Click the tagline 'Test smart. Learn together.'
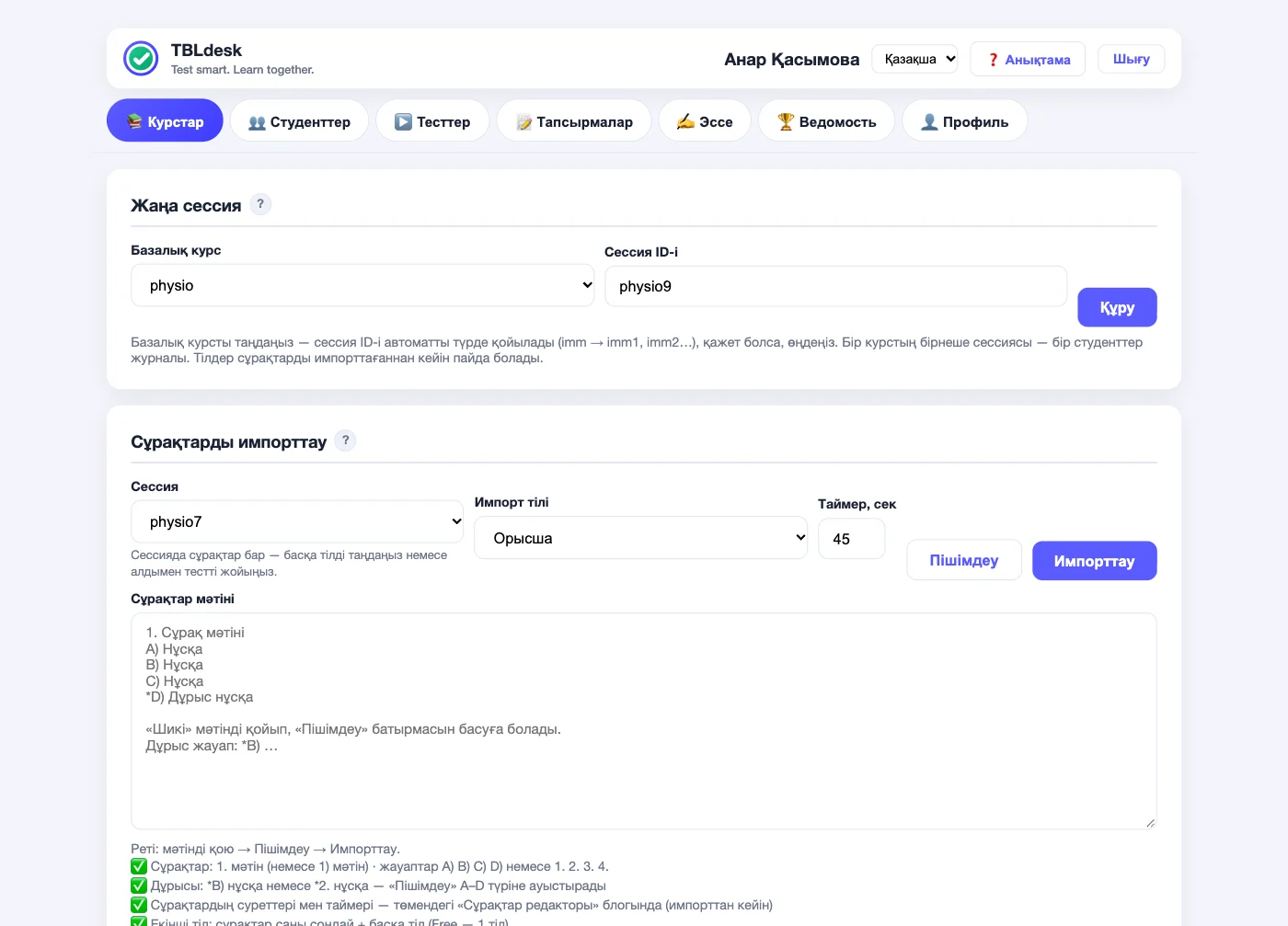 (x=243, y=70)
